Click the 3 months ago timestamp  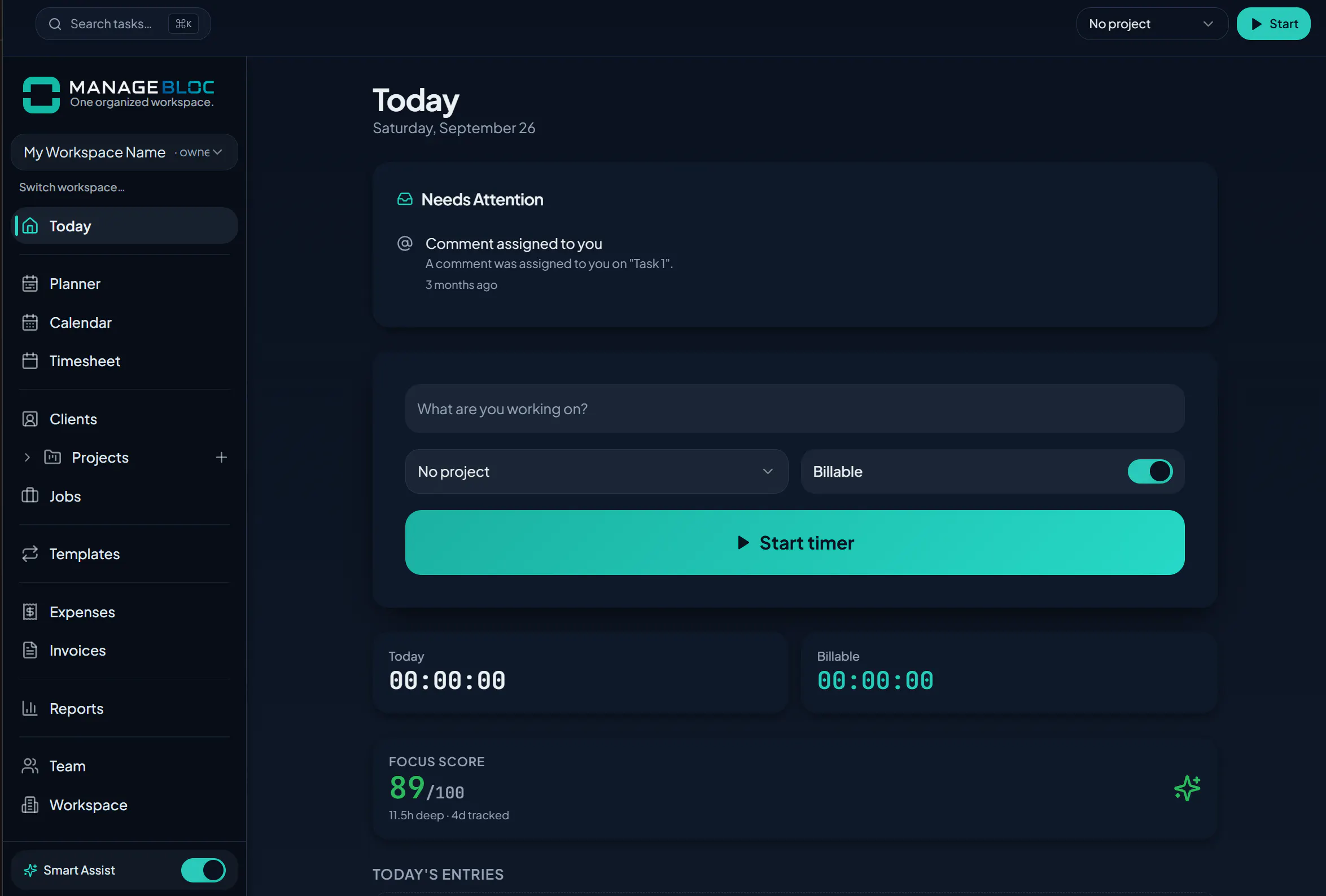tap(461, 285)
